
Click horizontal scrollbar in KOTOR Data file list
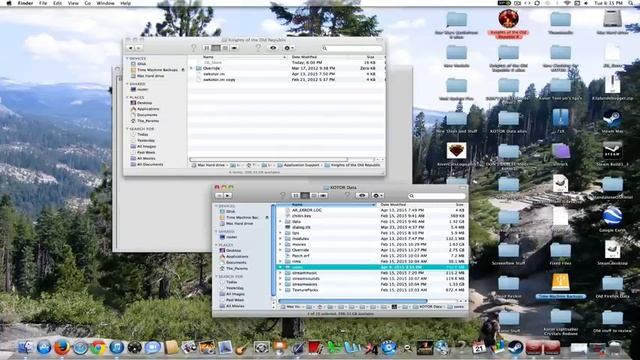pos(353,301)
